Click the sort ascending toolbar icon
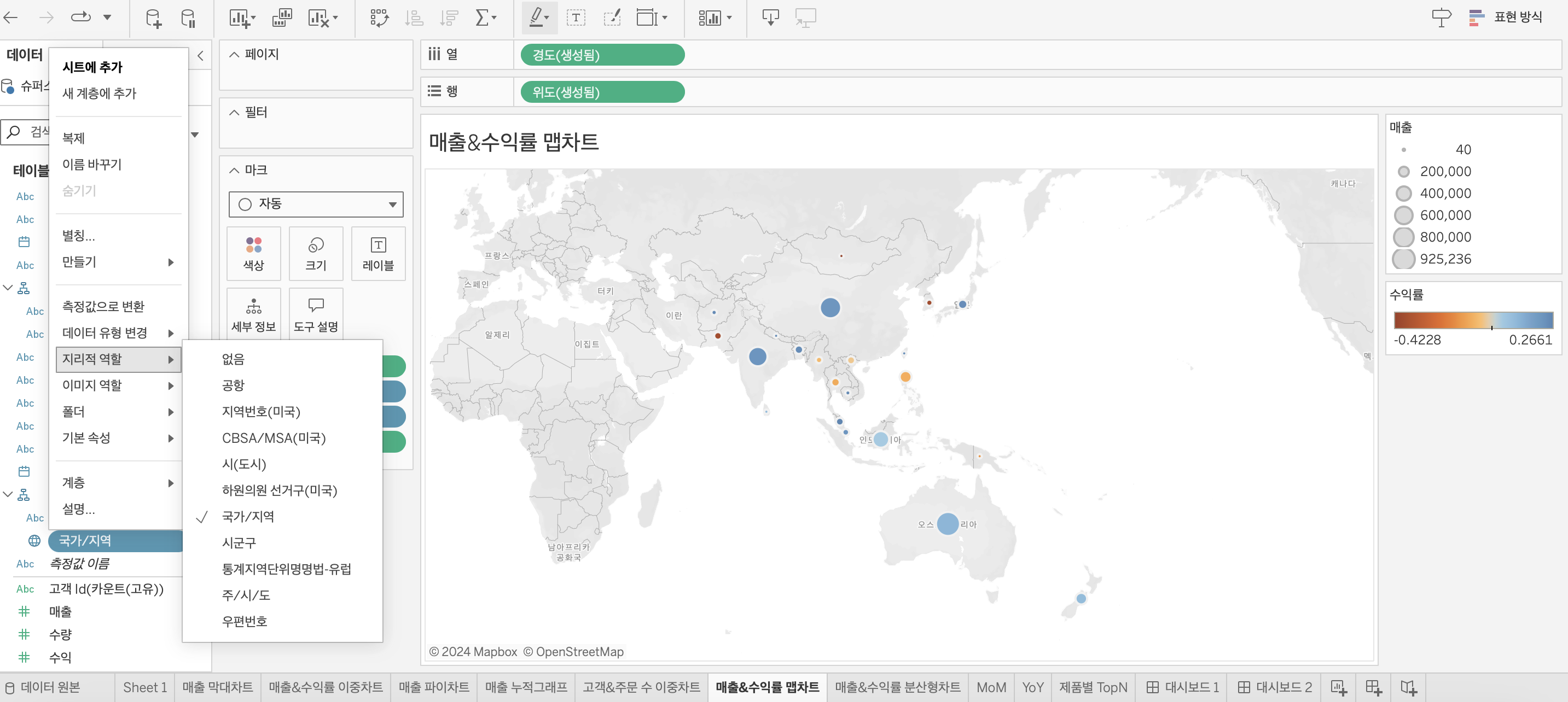The width and height of the screenshot is (1568, 702). (414, 18)
